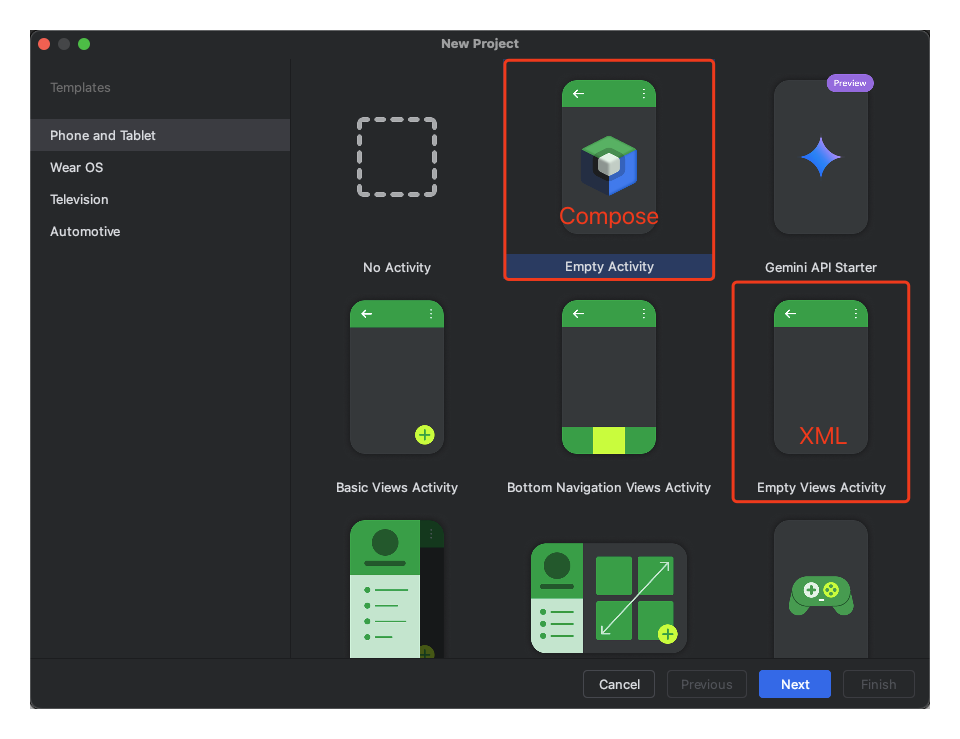Click the Preview badge on Gemini starter
Image resolution: width=960 pixels, height=739 pixels.
coord(850,83)
